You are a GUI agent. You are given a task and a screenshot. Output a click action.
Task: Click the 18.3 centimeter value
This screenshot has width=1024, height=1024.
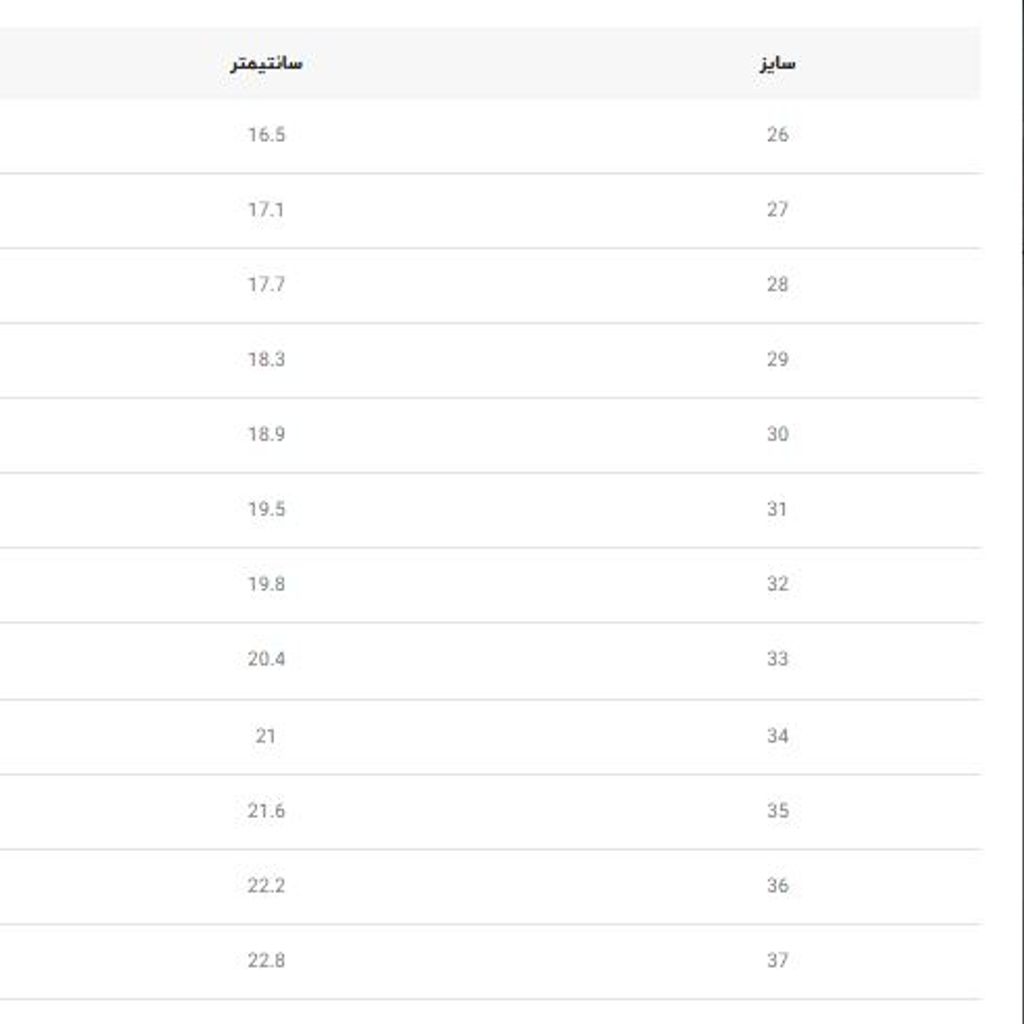(x=266, y=360)
